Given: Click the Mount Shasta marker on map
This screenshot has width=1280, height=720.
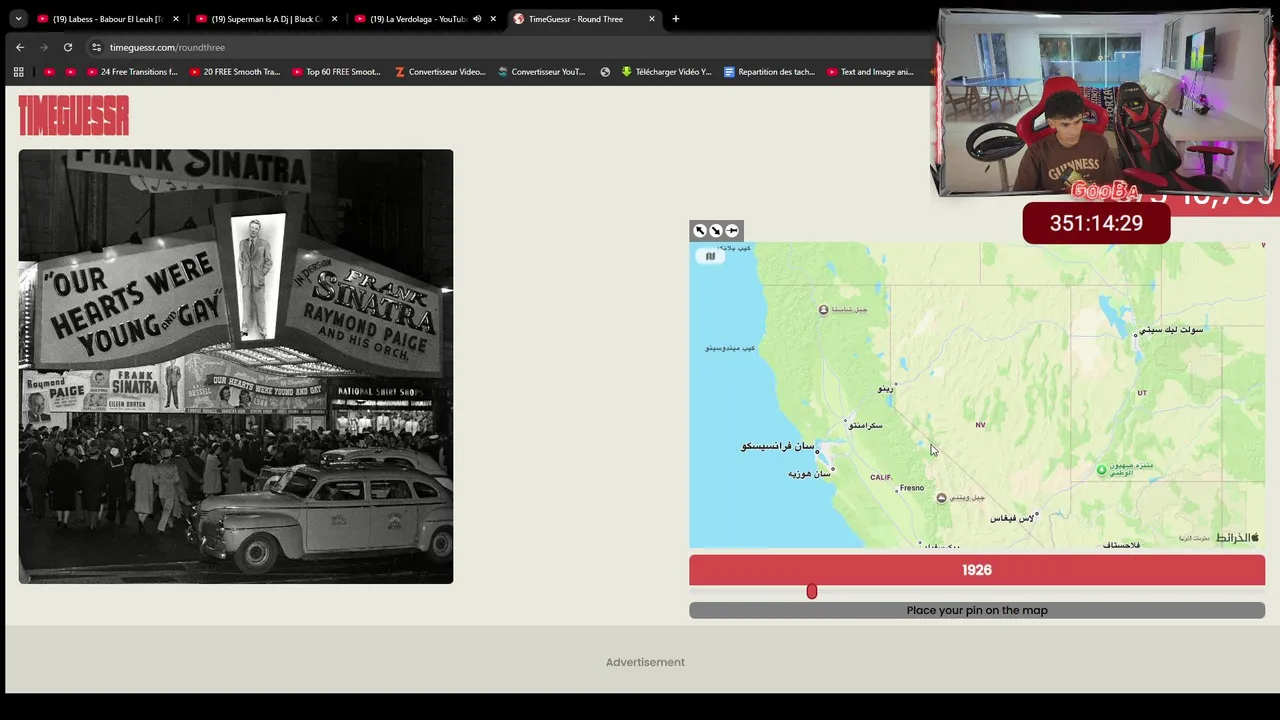Looking at the screenshot, I should (823, 310).
